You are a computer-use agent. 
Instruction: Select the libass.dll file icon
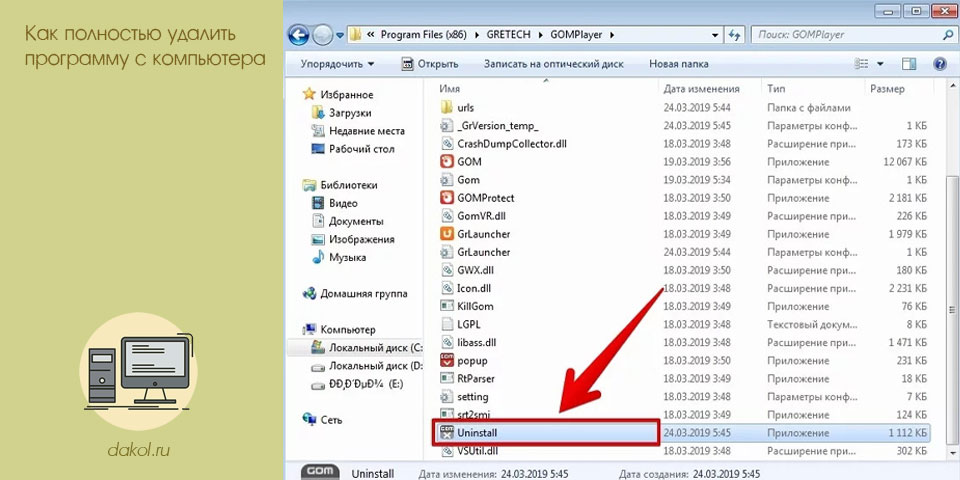447,342
